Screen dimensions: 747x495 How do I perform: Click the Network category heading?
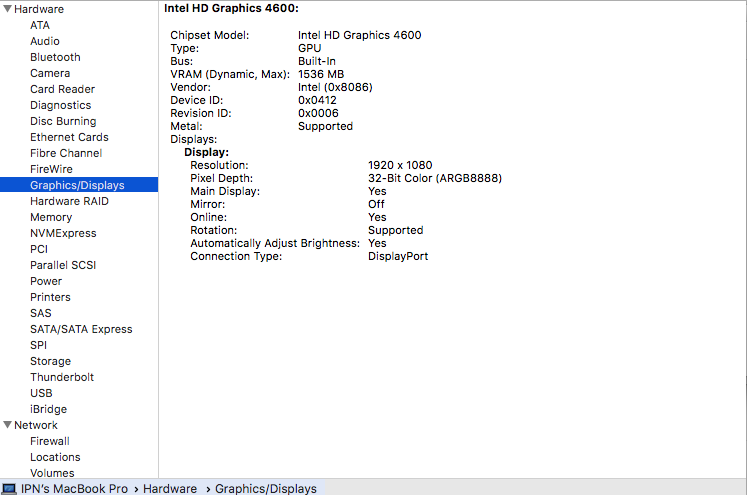click(36, 425)
